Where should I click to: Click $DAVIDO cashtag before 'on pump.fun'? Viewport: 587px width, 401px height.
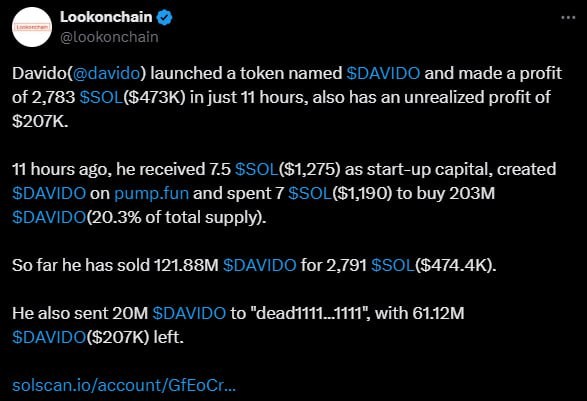(49, 193)
